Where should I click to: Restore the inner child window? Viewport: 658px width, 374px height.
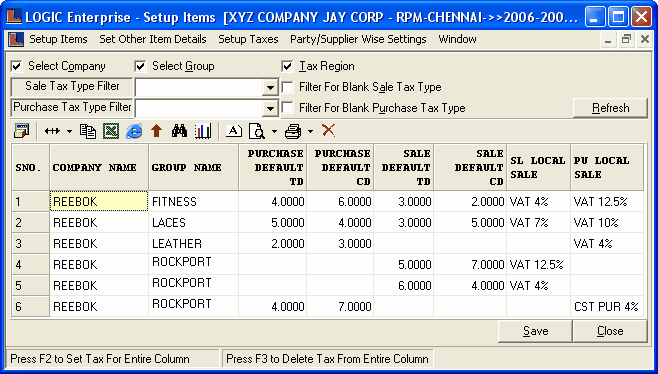click(626, 40)
